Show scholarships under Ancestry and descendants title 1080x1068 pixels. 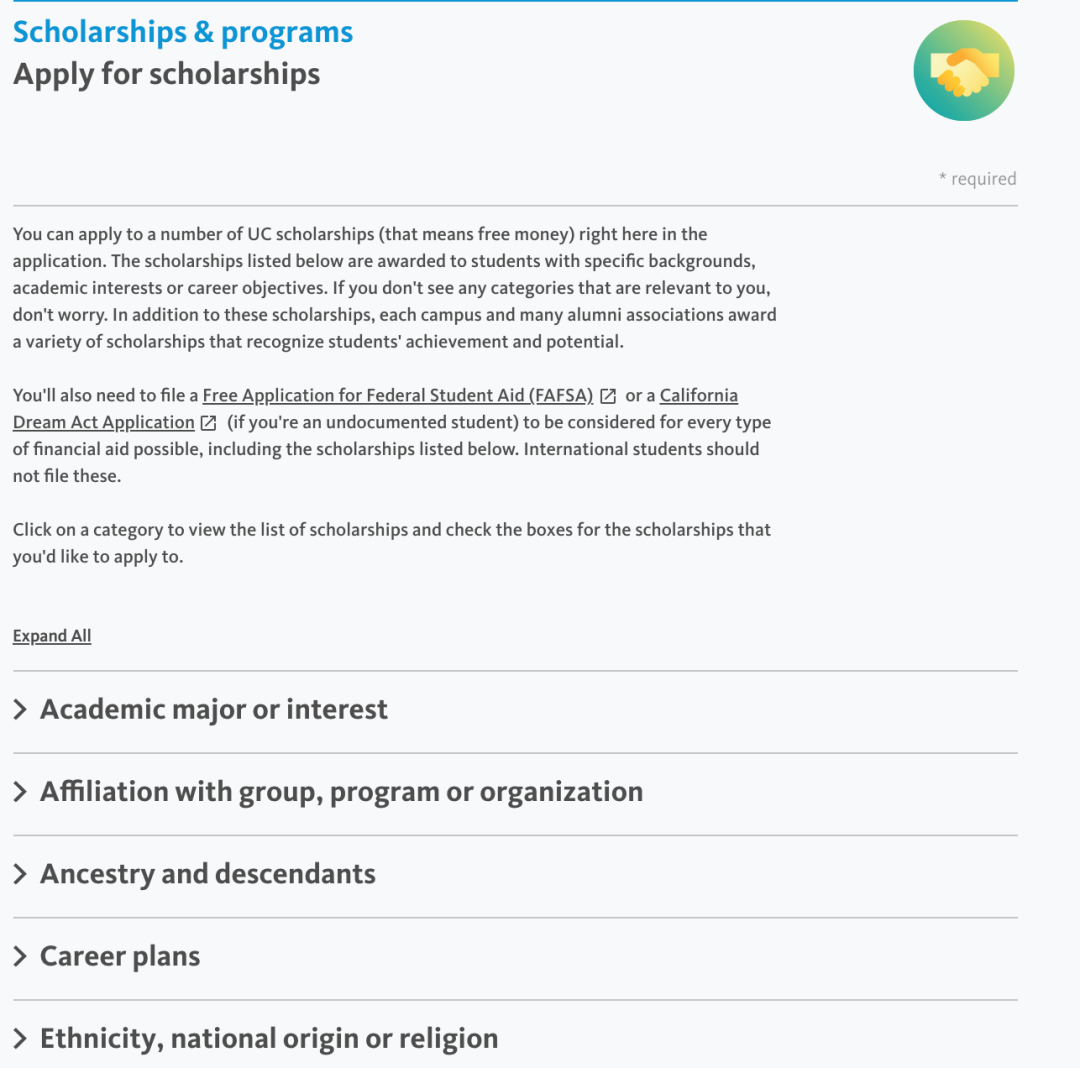(x=207, y=874)
